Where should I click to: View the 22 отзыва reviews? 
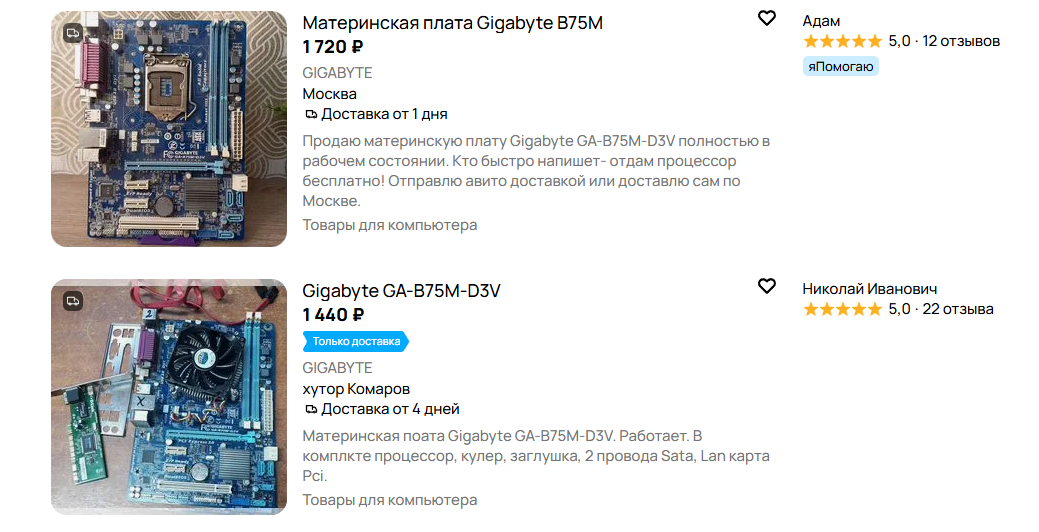pyautogui.click(x=958, y=309)
